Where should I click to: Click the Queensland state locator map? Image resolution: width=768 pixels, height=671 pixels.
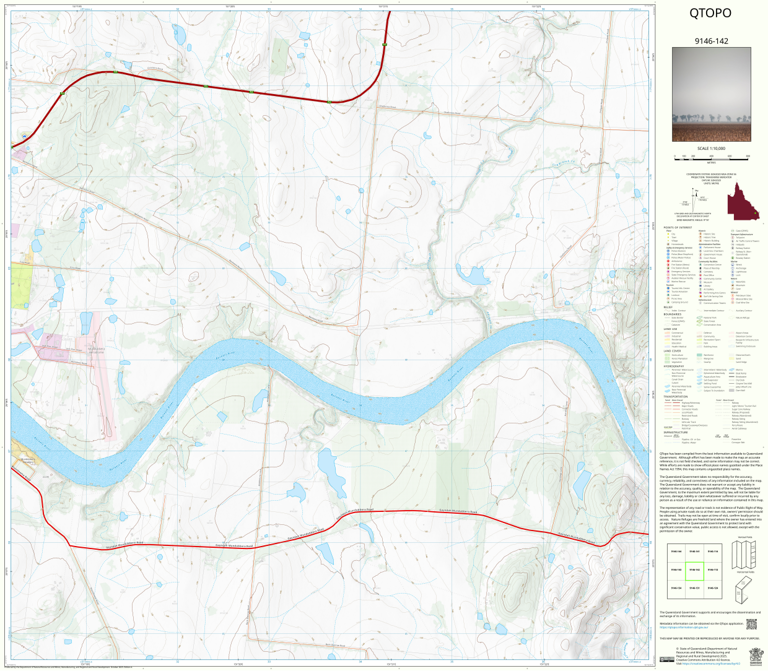(x=743, y=201)
